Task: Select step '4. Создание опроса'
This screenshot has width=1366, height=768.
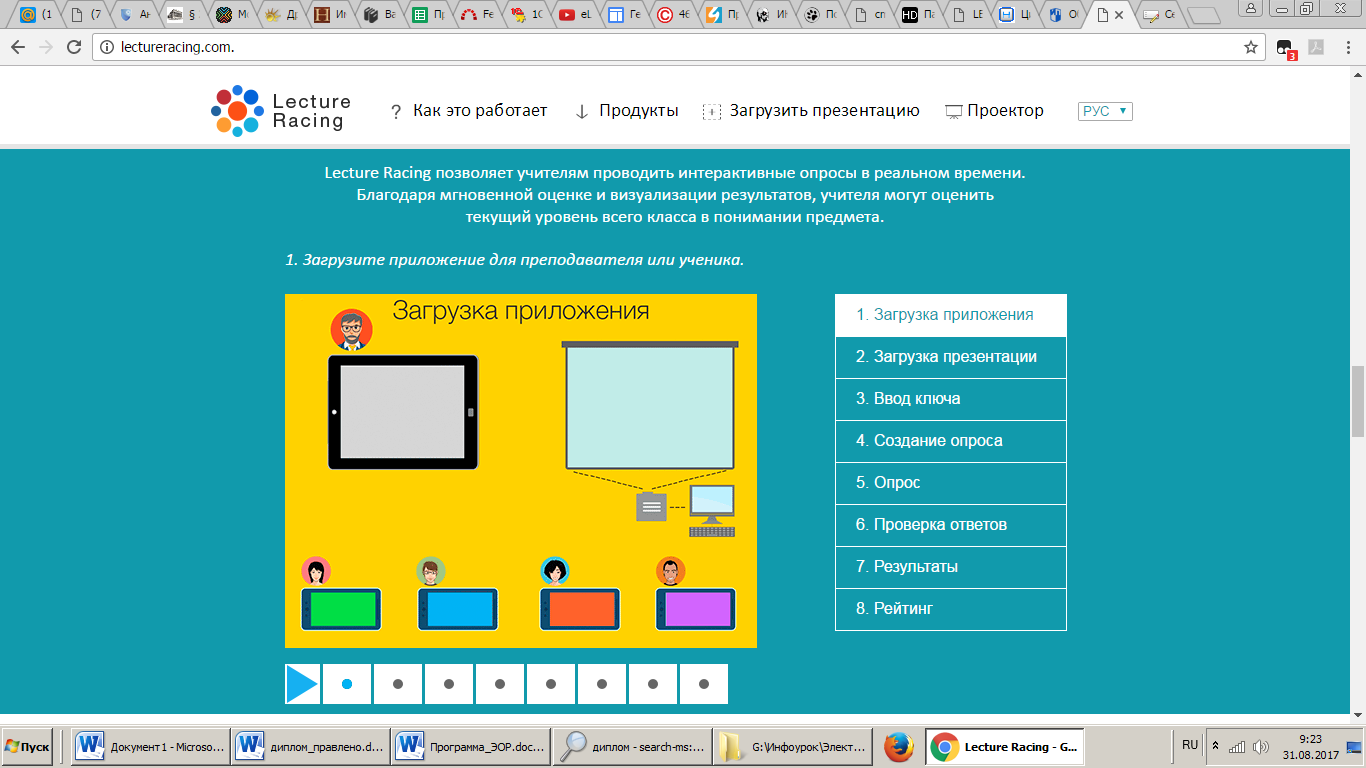Action: 951,441
